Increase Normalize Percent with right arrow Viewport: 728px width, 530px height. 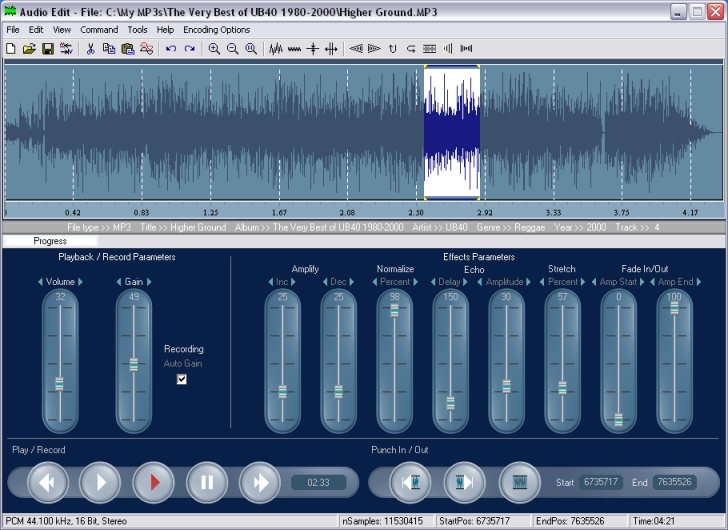click(x=414, y=283)
